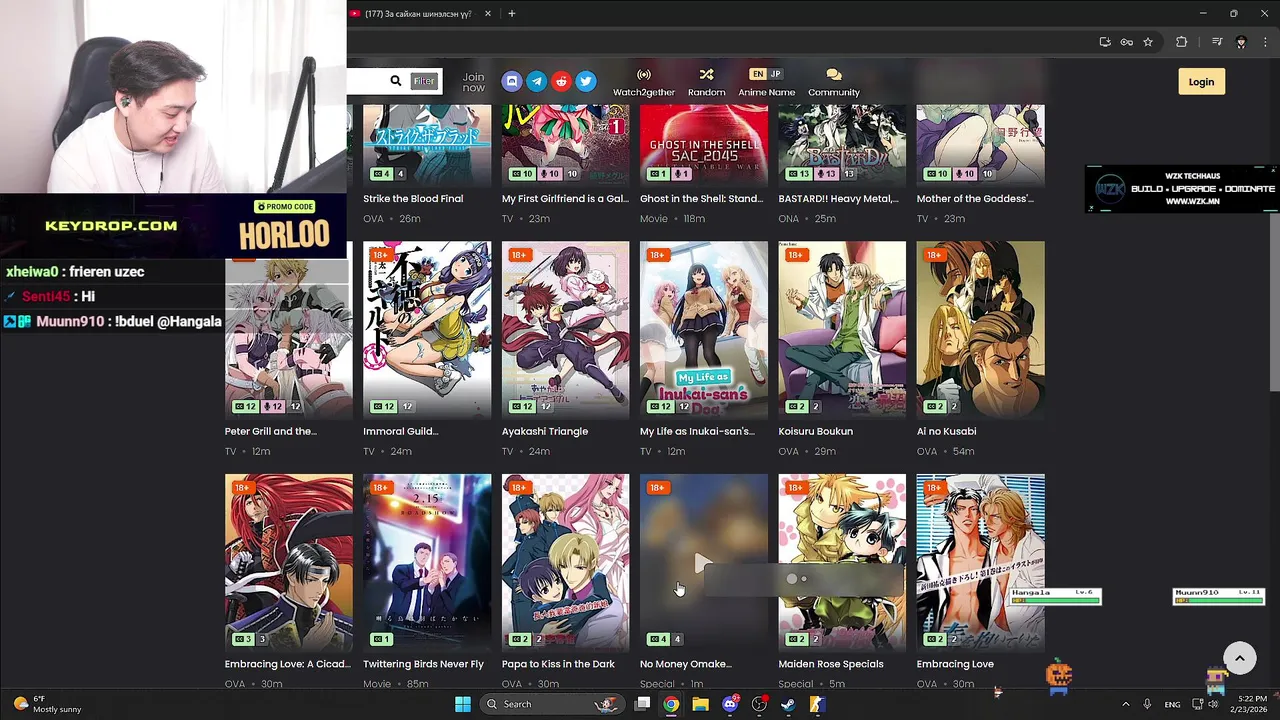This screenshot has width=1280, height=720.
Task: Open the password key icon in address bar
Action: pos(1126,42)
